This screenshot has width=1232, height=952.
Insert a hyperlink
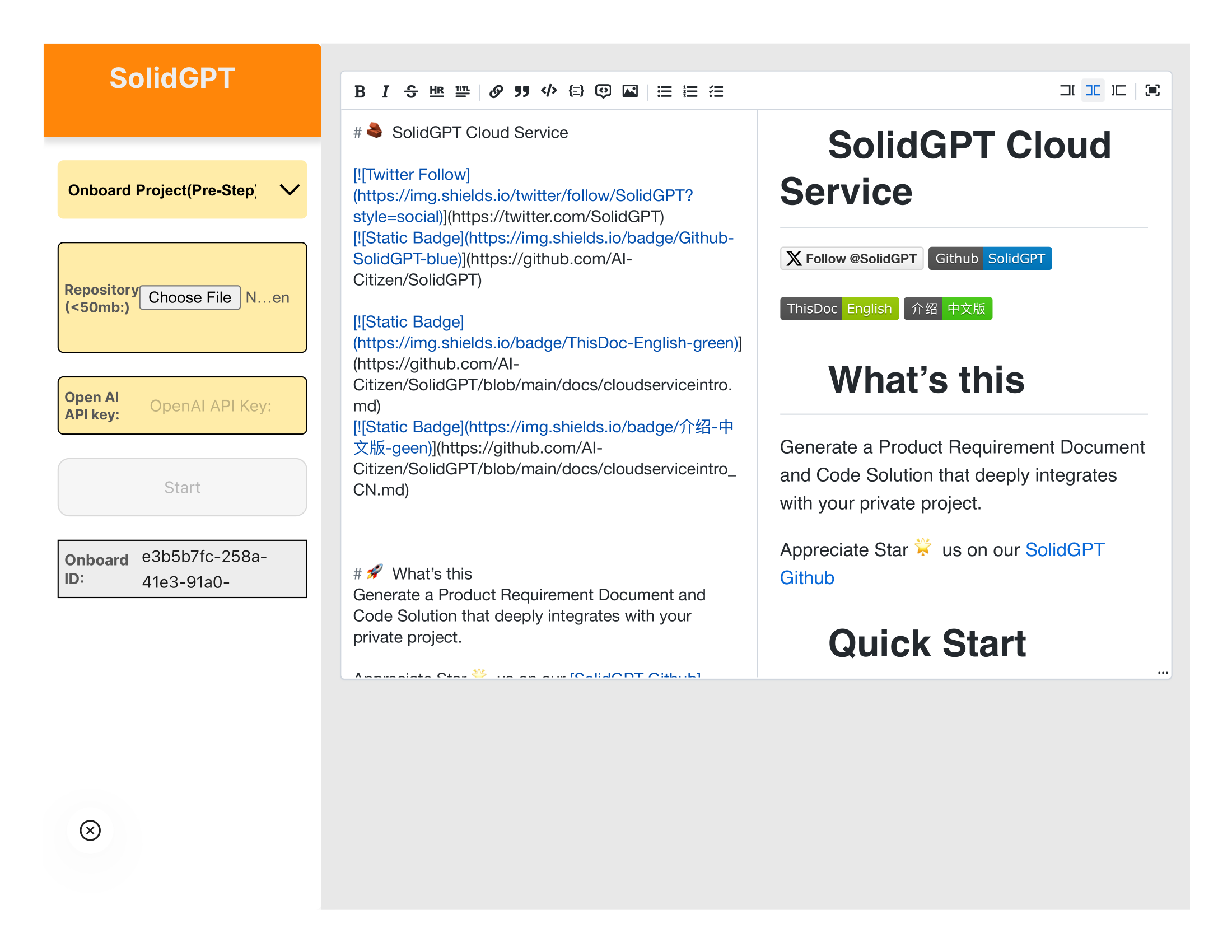[496, 91]
